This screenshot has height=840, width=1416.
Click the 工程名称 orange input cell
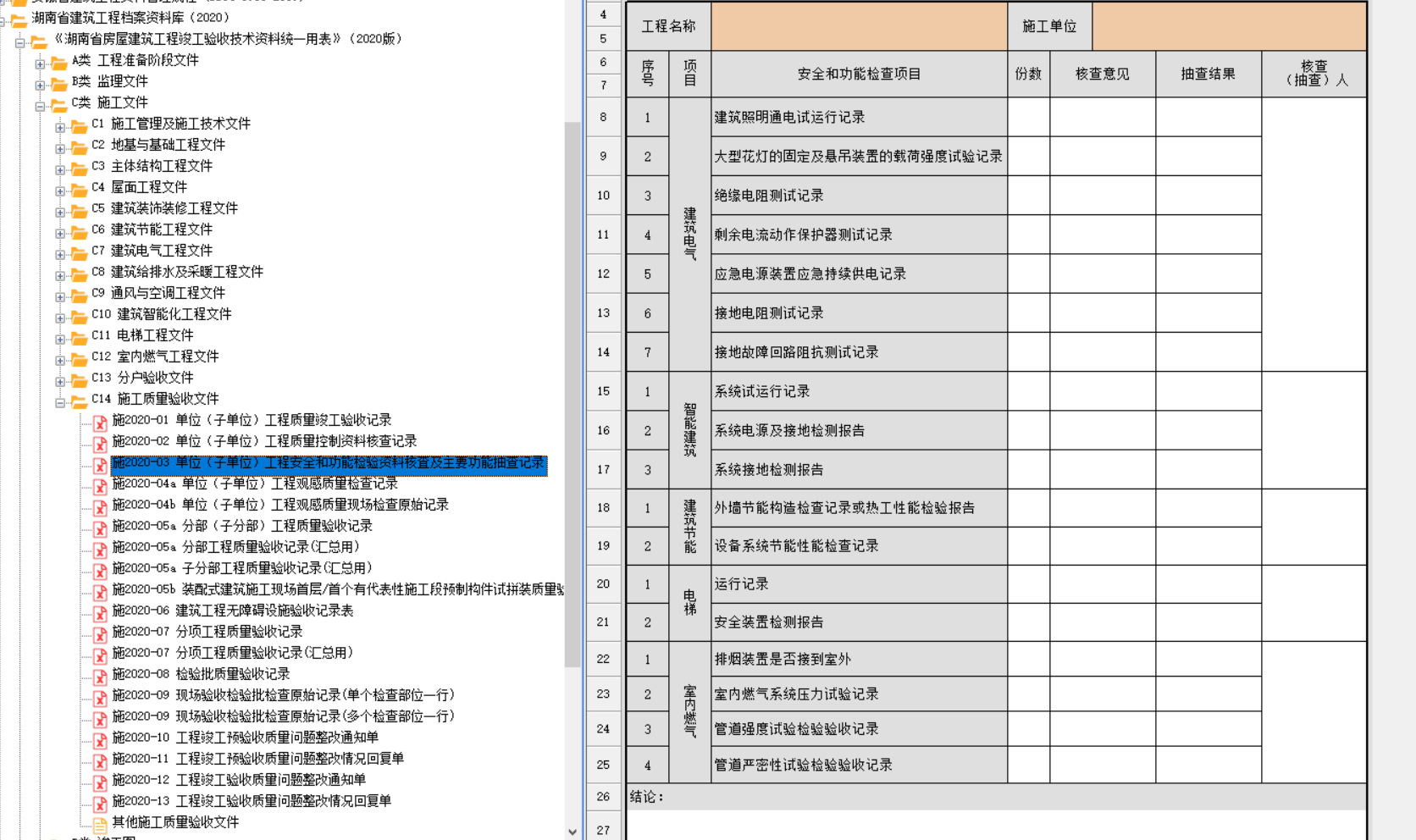point(860,26)
